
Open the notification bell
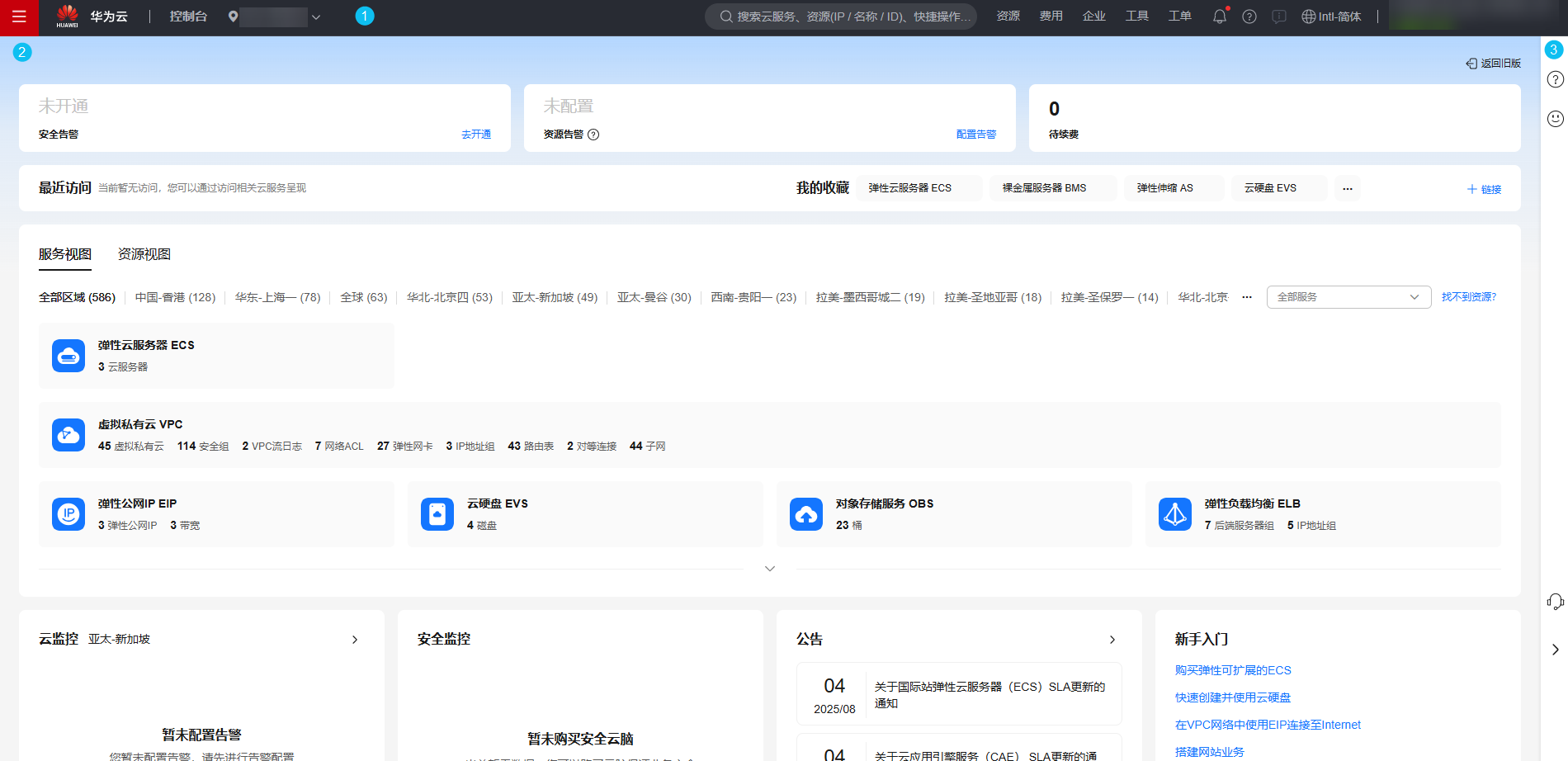pos(1220,17)
